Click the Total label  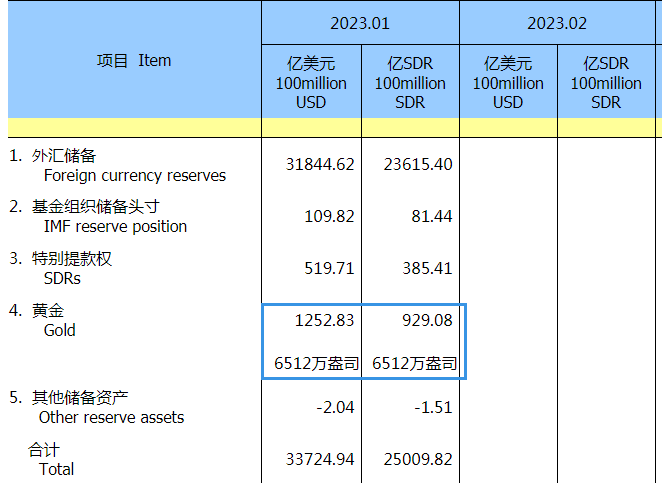point(56,469)
